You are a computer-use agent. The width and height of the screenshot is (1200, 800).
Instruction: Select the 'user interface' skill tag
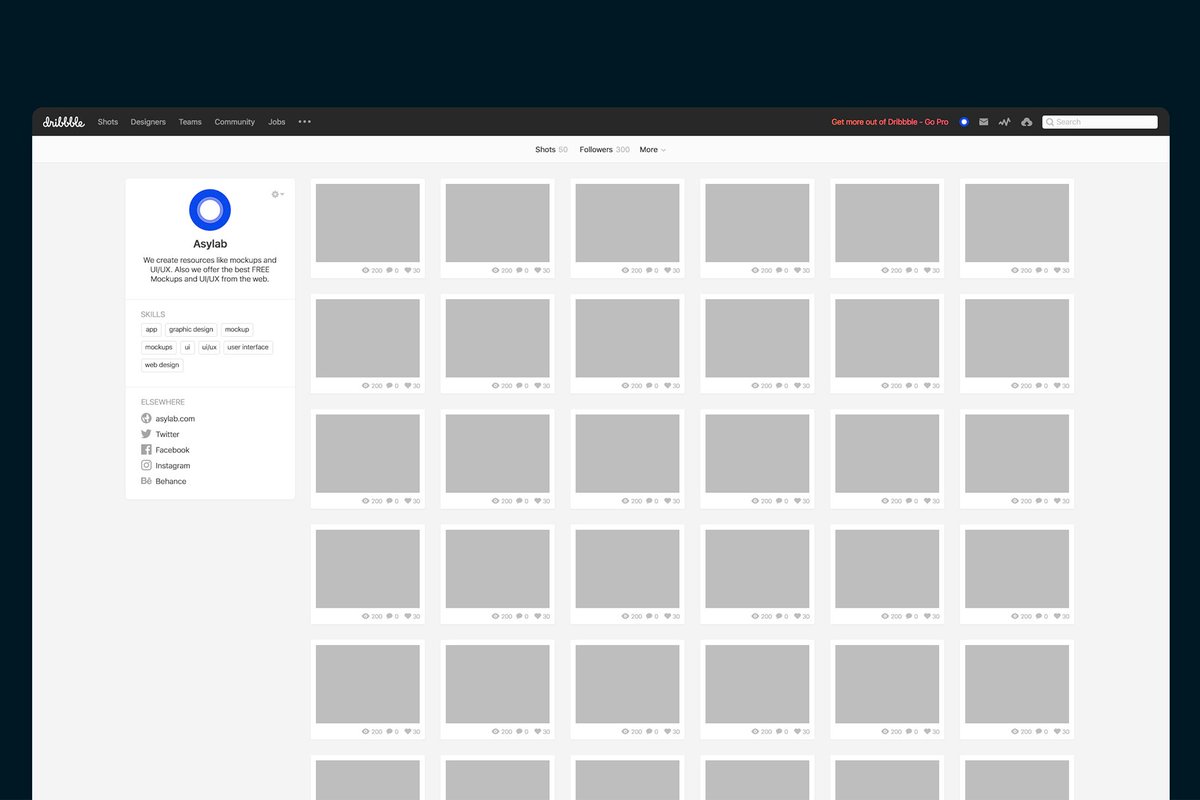click(x=248, y=347)
